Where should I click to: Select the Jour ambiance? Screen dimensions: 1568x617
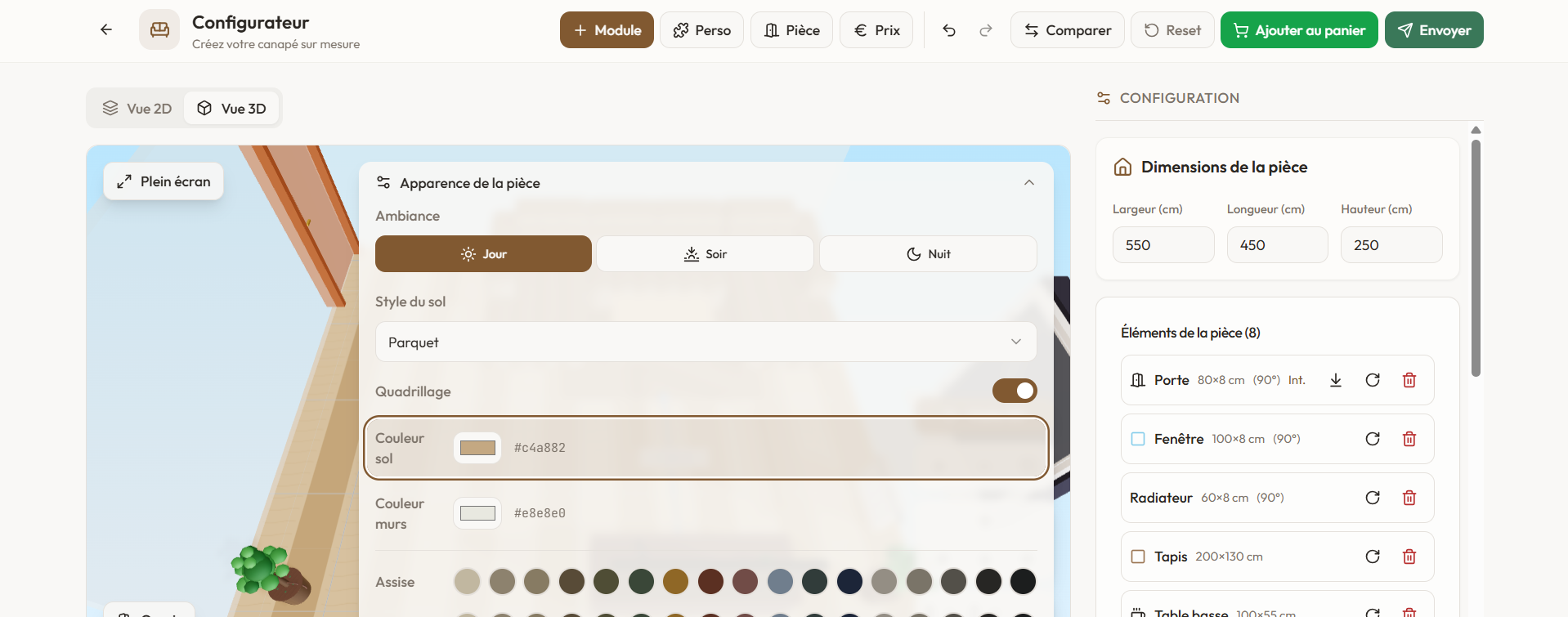(x=483, y=254)
